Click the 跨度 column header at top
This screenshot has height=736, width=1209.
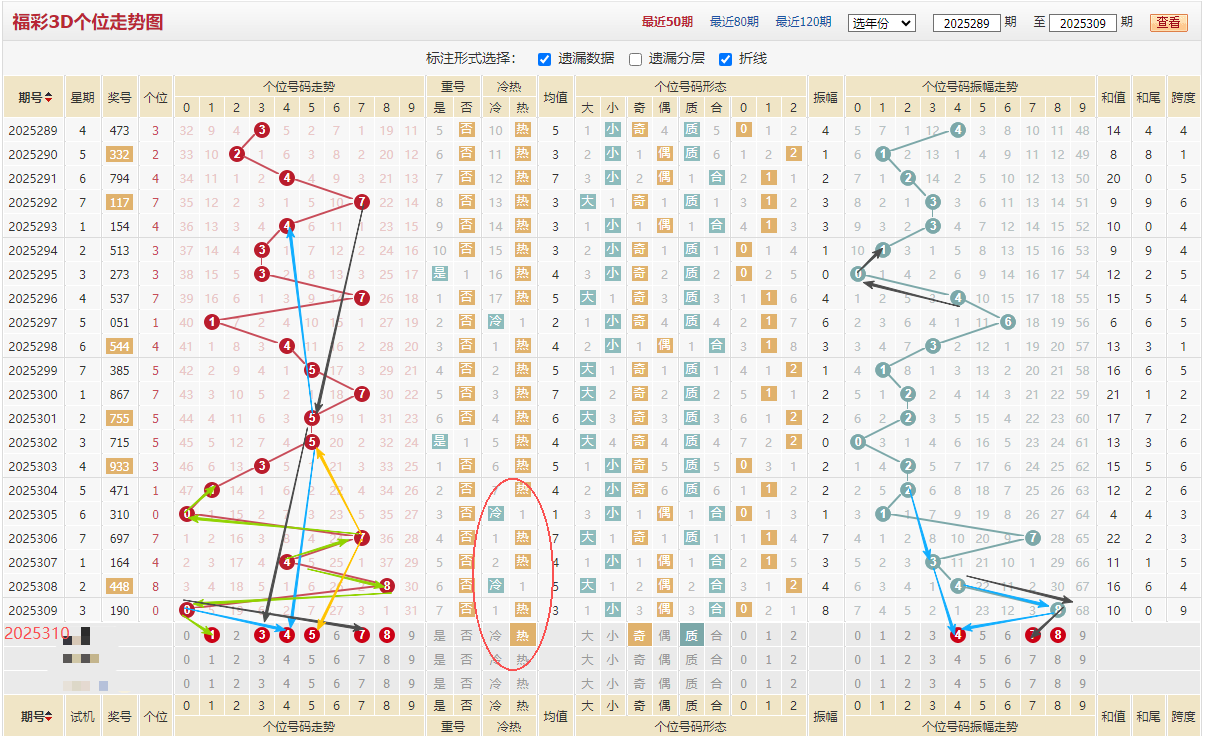[1183, 98]
